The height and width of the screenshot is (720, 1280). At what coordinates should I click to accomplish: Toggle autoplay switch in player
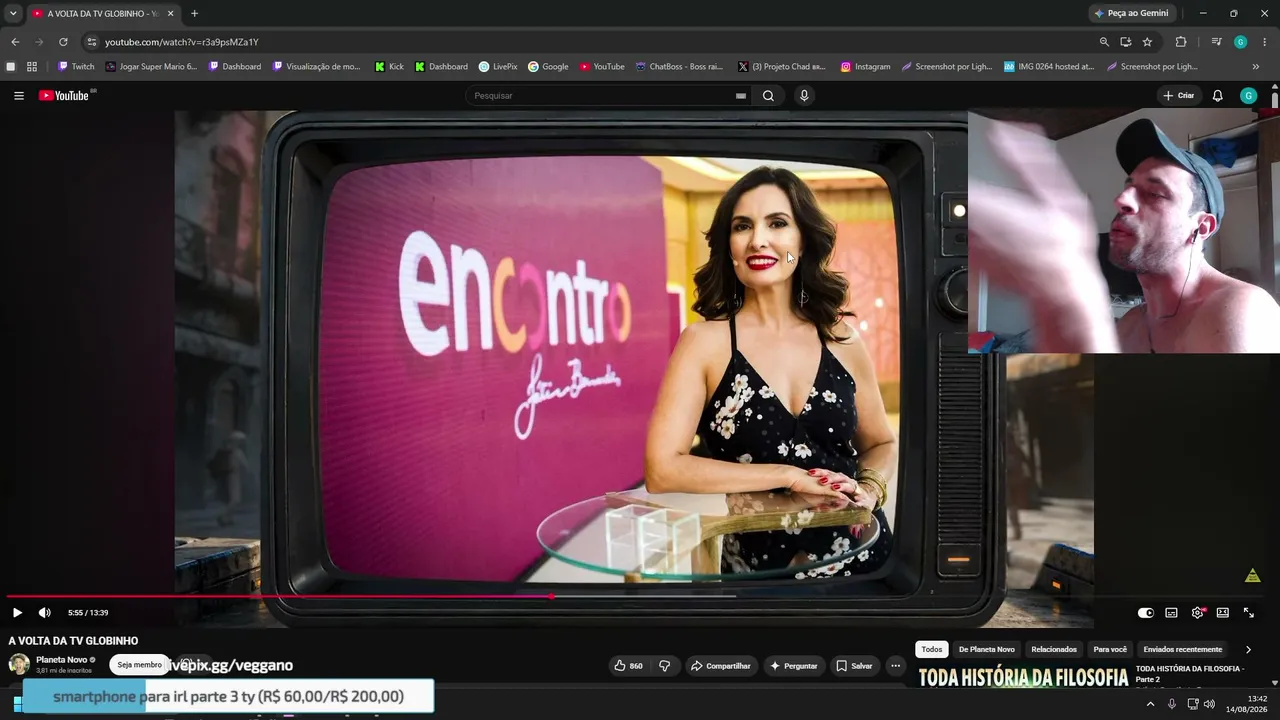point(1146,613)
